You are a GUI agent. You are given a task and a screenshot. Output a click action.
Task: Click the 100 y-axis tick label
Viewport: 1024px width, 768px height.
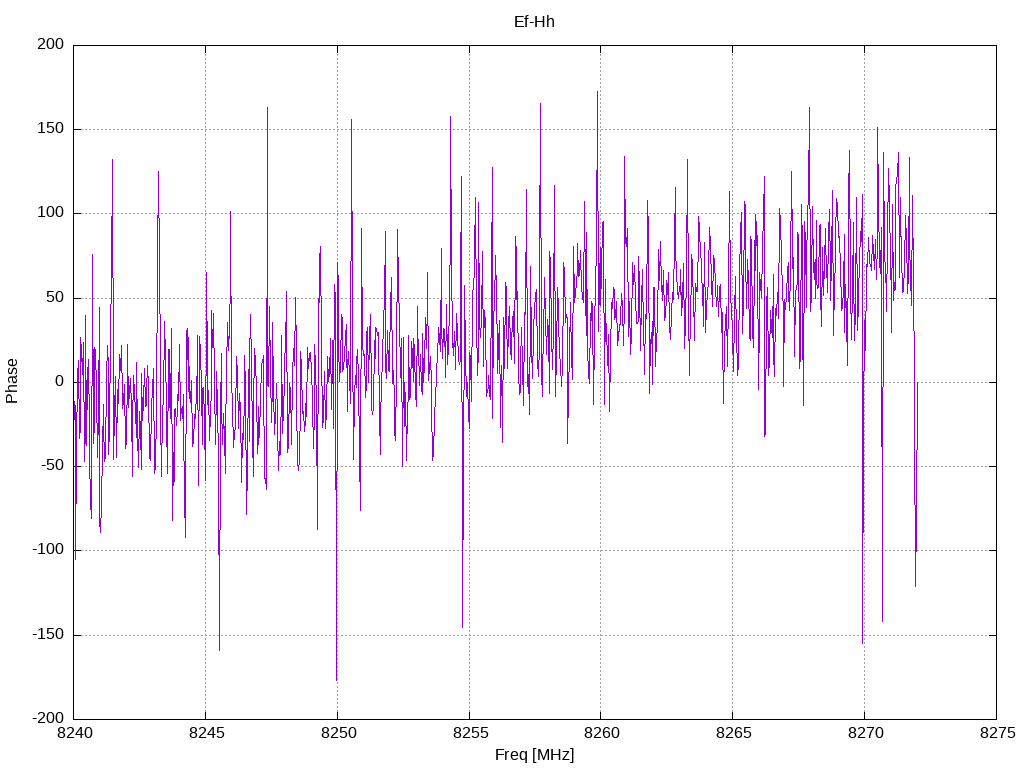tap(51, 213)
